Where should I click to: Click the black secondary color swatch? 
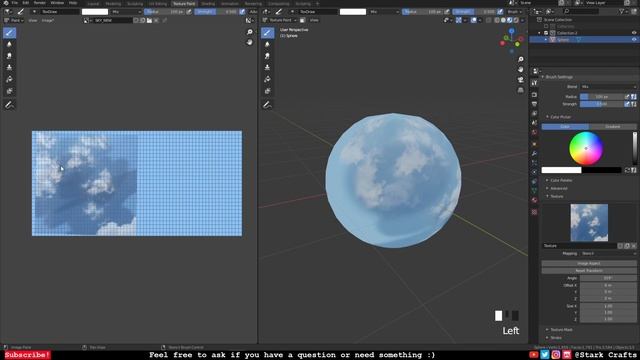coord(601,170)
